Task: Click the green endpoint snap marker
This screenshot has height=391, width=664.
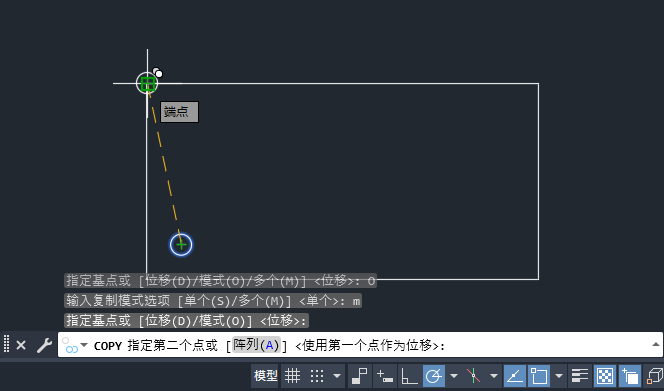Action: [147, 83]
